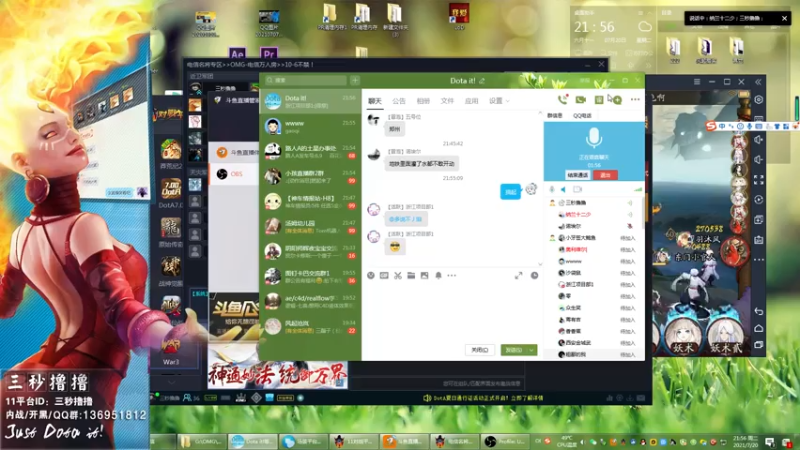
Task: Open OBS from the Windows taskbar
Action: 505,441
